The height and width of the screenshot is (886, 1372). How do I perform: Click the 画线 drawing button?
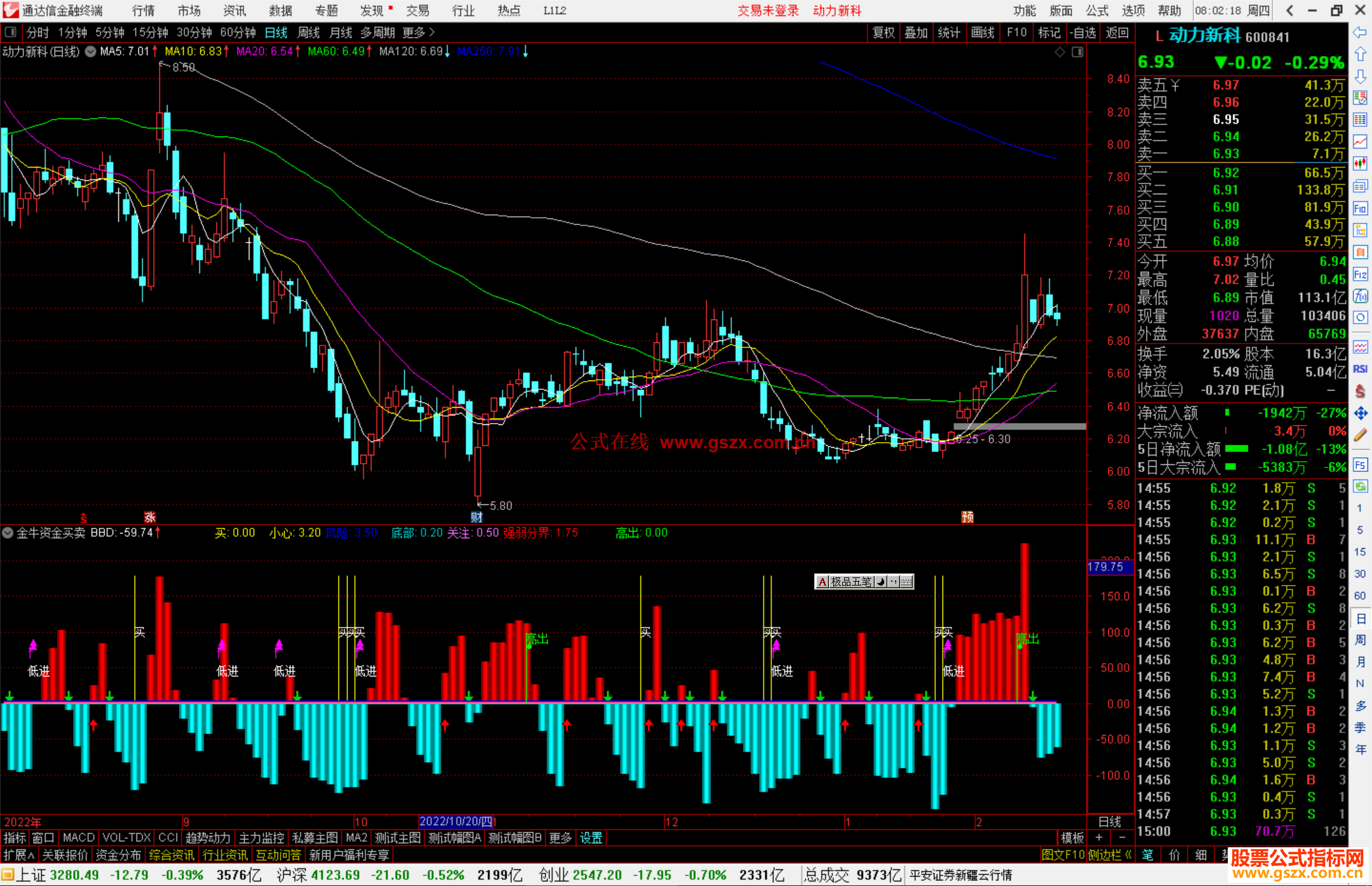(983, 32)
